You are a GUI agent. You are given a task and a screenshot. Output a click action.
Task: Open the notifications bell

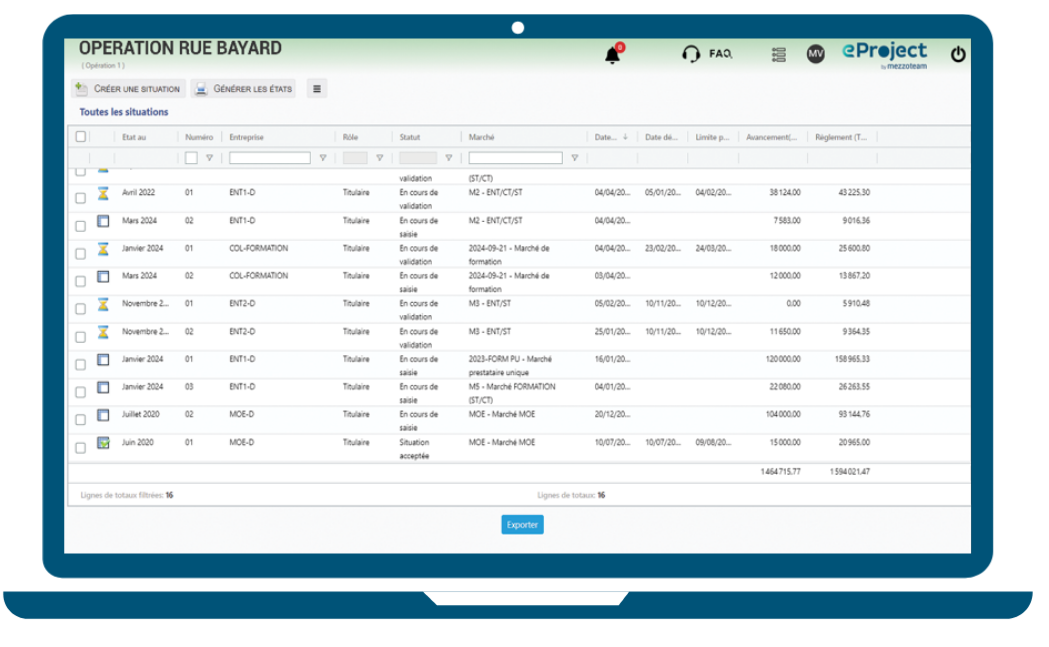(612, 55)
